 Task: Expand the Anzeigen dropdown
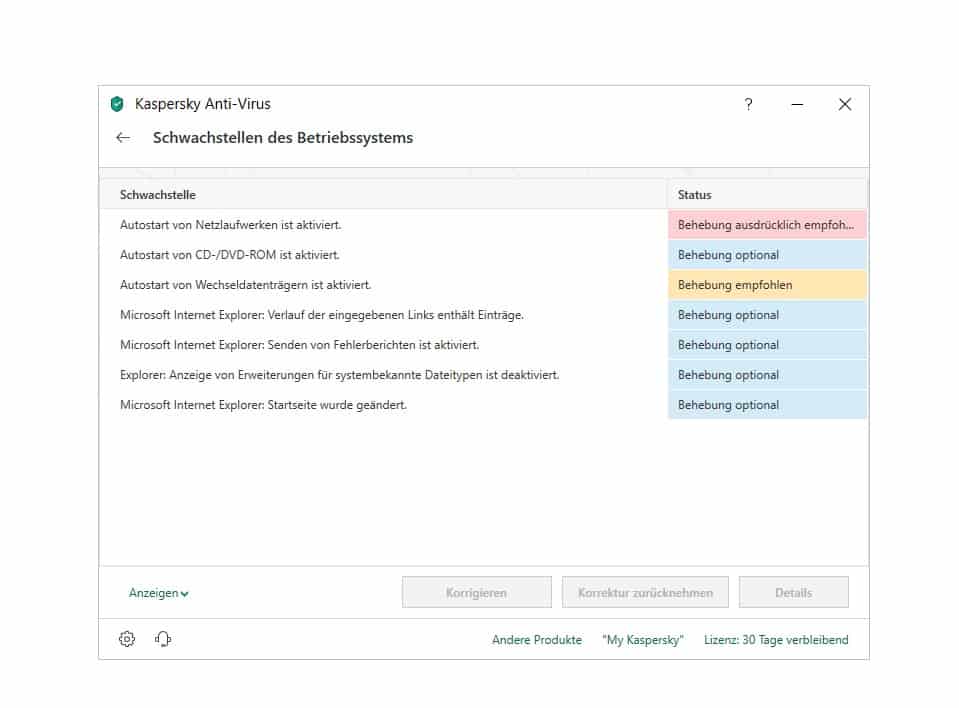(x=158, y=593)
